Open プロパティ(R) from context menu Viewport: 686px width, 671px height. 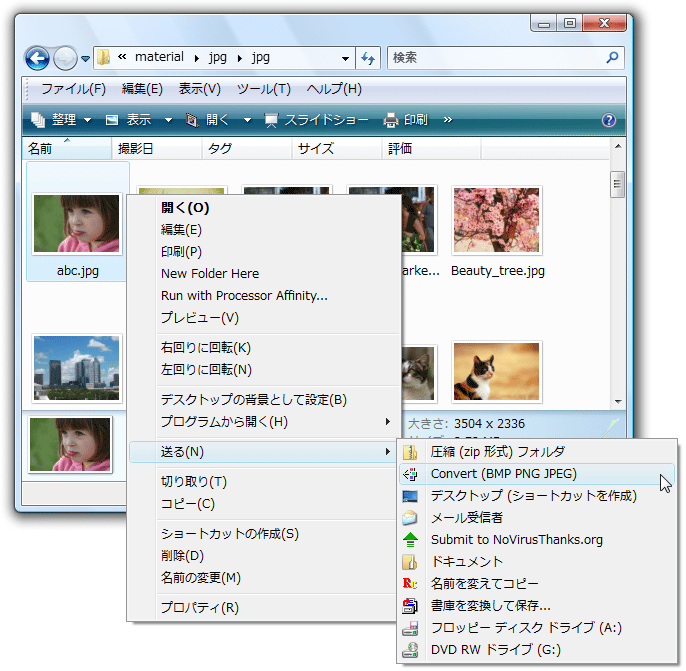point(264,608)
